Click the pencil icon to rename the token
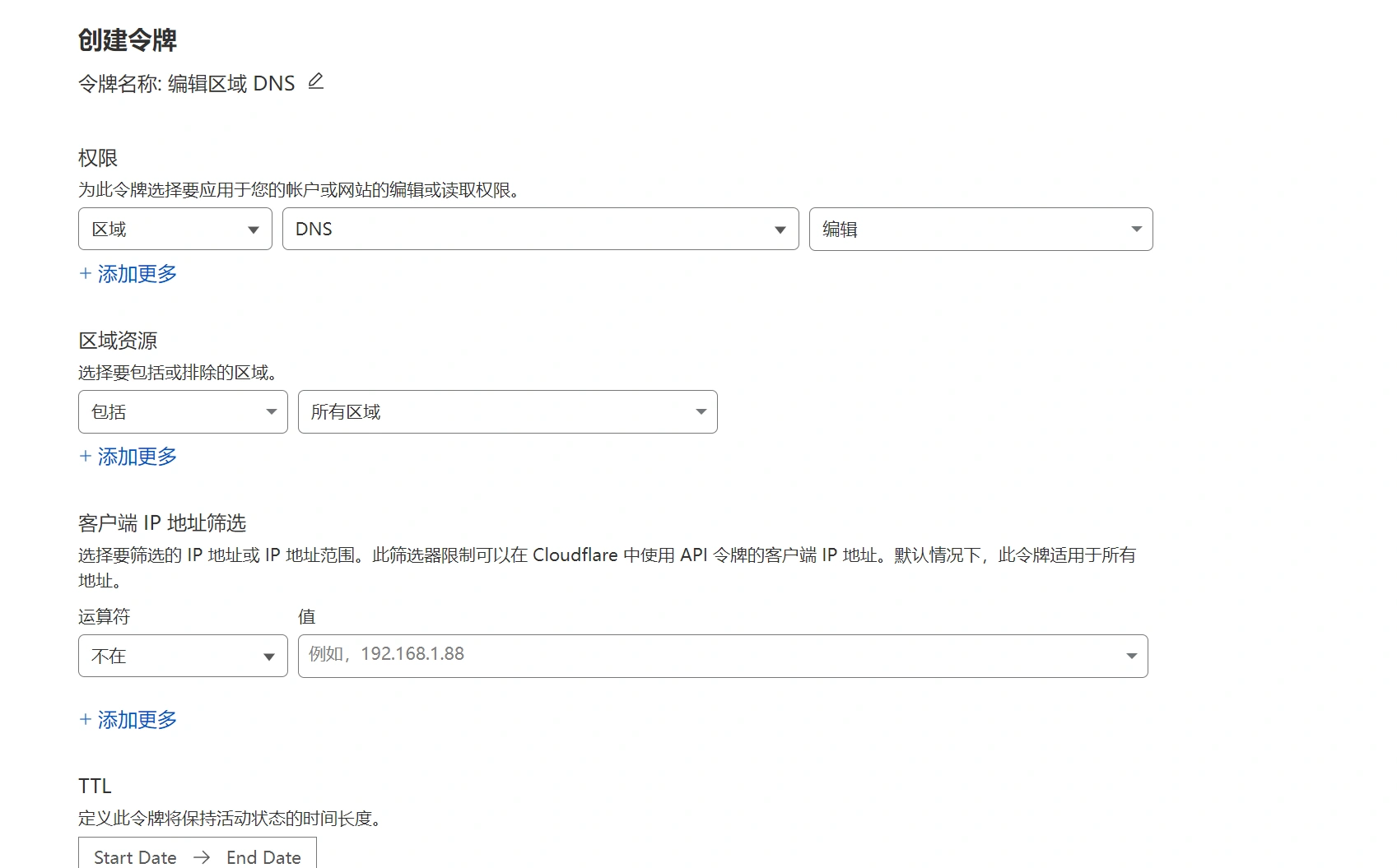1397x868 pixels. pos(315,81)
